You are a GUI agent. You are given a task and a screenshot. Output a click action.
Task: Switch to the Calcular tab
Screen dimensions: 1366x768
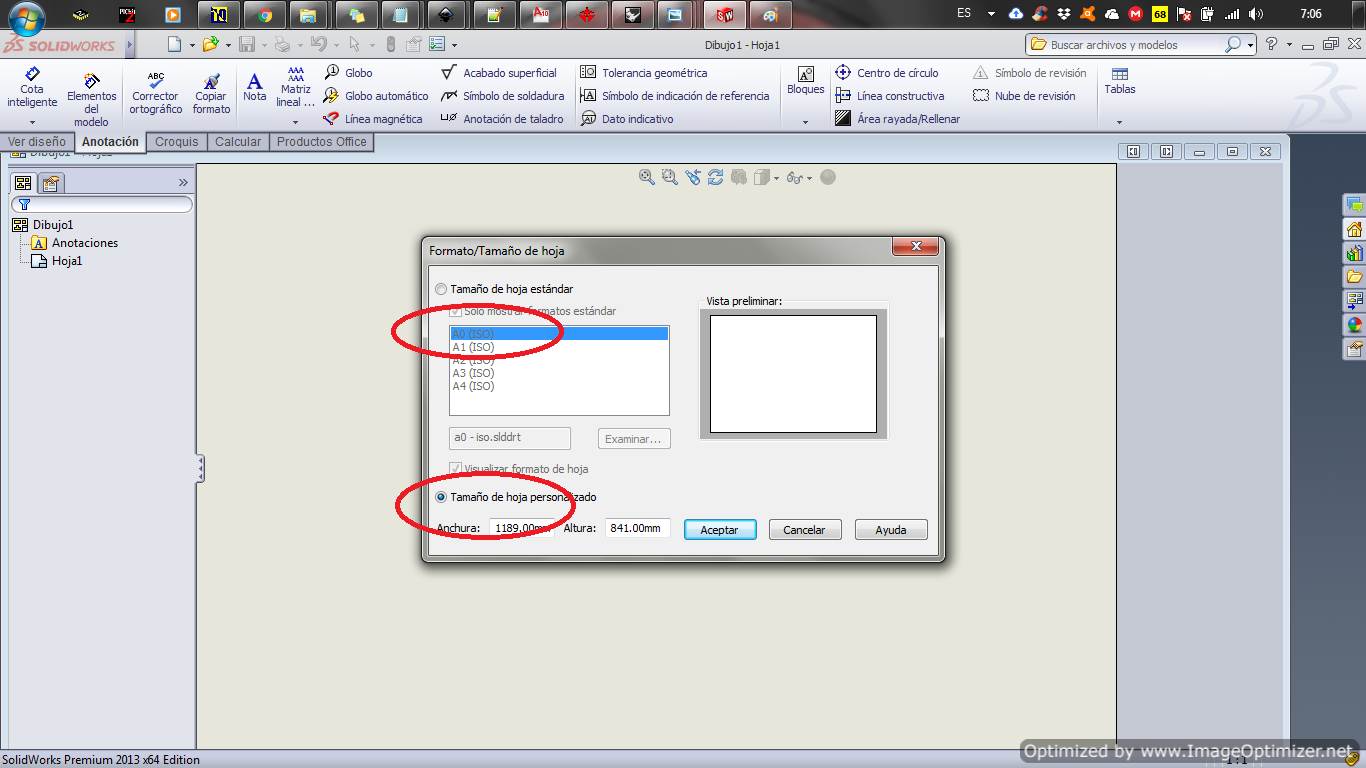click(x=238, y=142)
